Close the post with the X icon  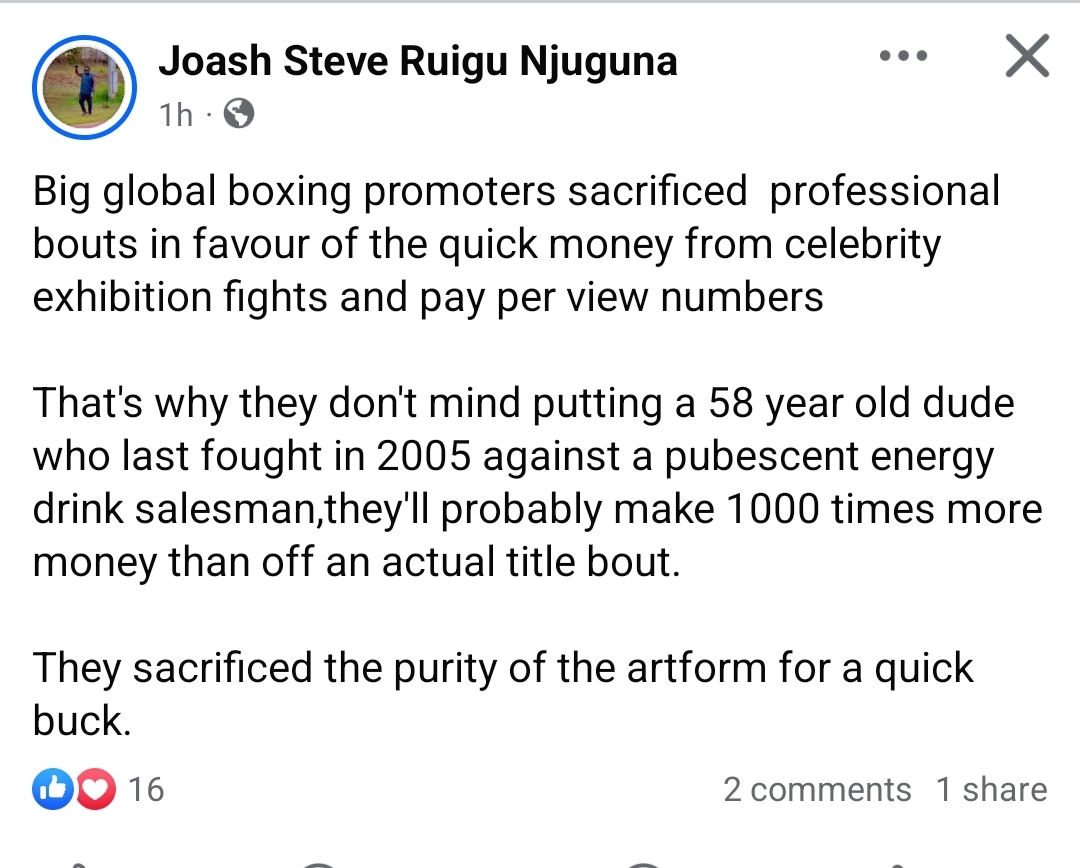(1027, 57)
